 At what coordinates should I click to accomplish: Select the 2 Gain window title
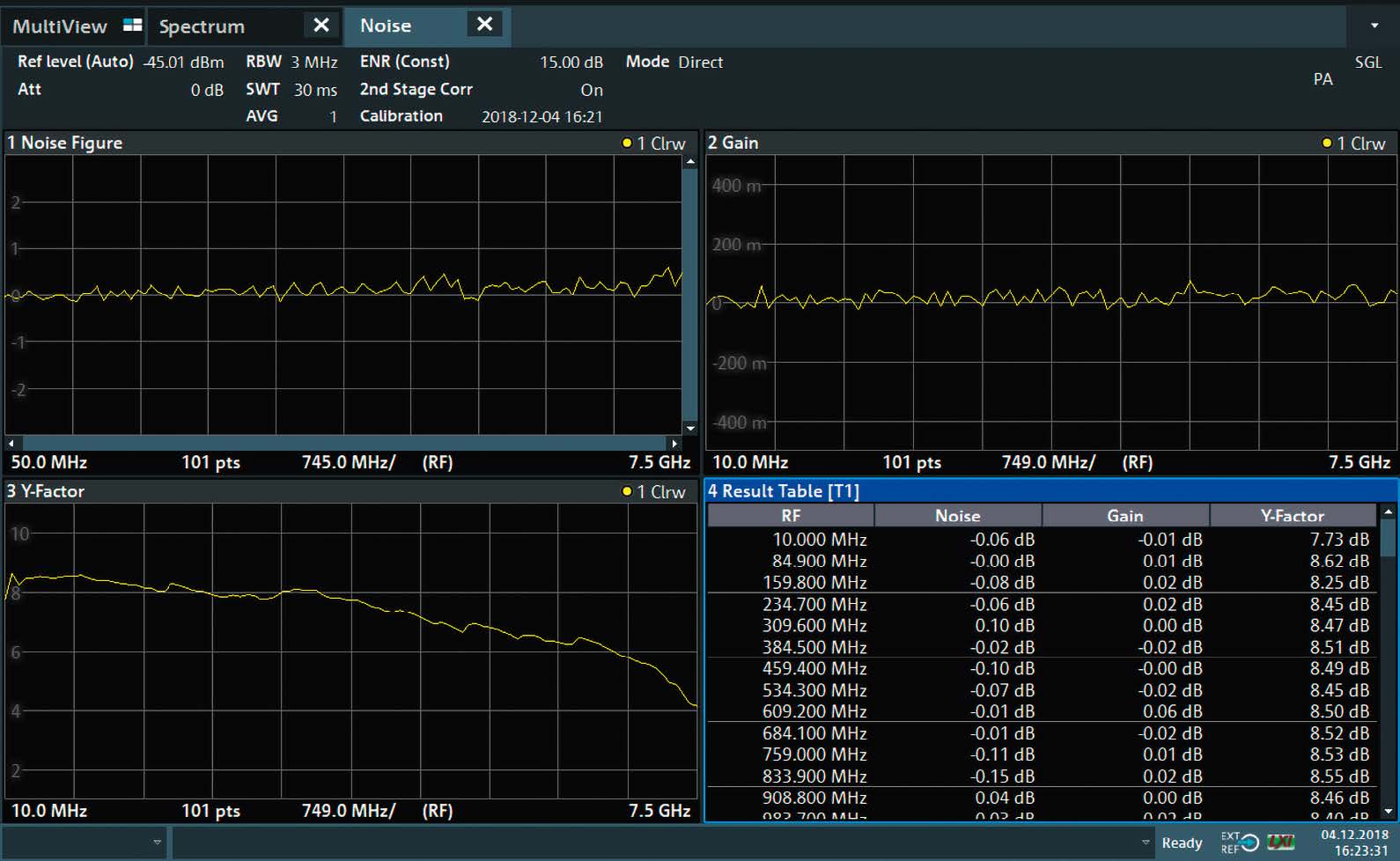click(x=733, y=143)
